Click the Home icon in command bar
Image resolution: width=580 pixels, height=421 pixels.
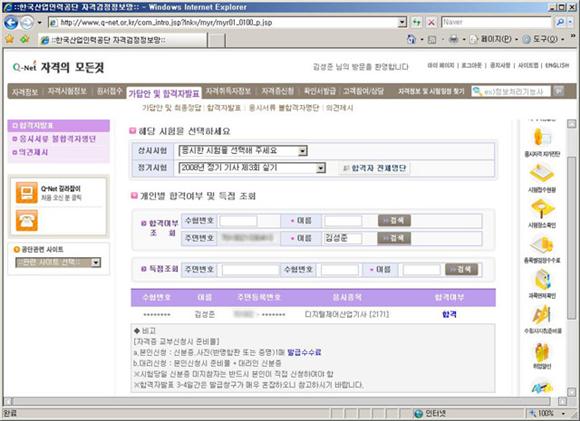click(x=411, y=39)
